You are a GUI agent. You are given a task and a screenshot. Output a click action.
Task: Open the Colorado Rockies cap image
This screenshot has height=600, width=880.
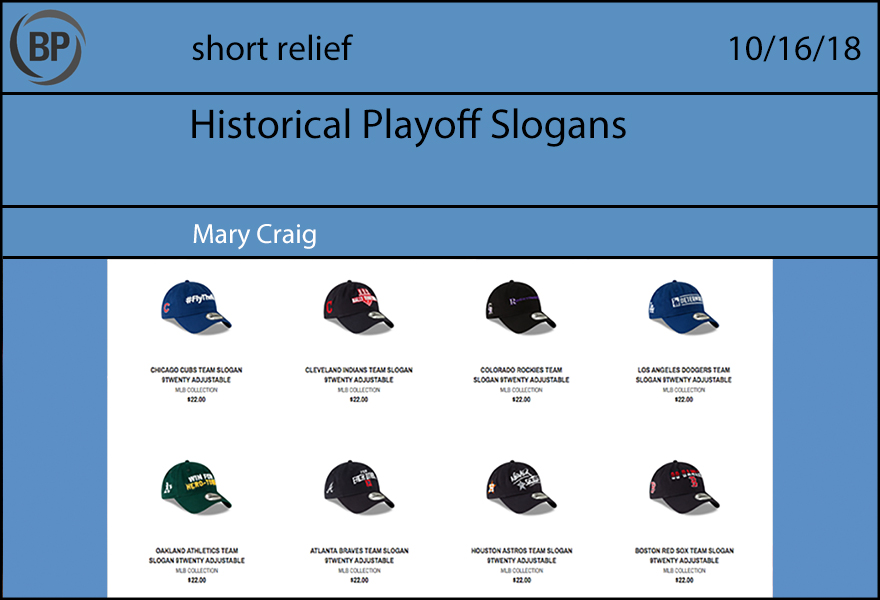tap(520, 305)
